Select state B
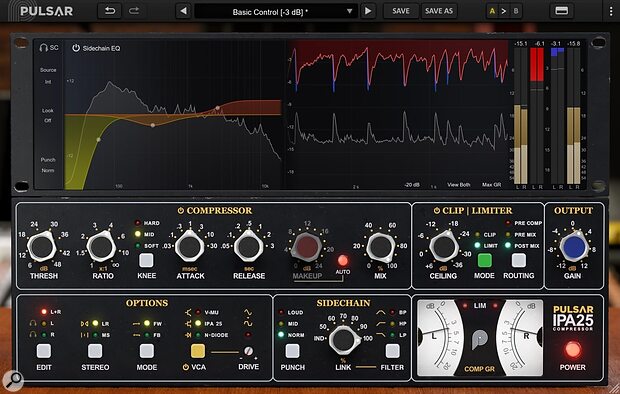The height and width of the screenshot is (394, 620). (516, 11)
